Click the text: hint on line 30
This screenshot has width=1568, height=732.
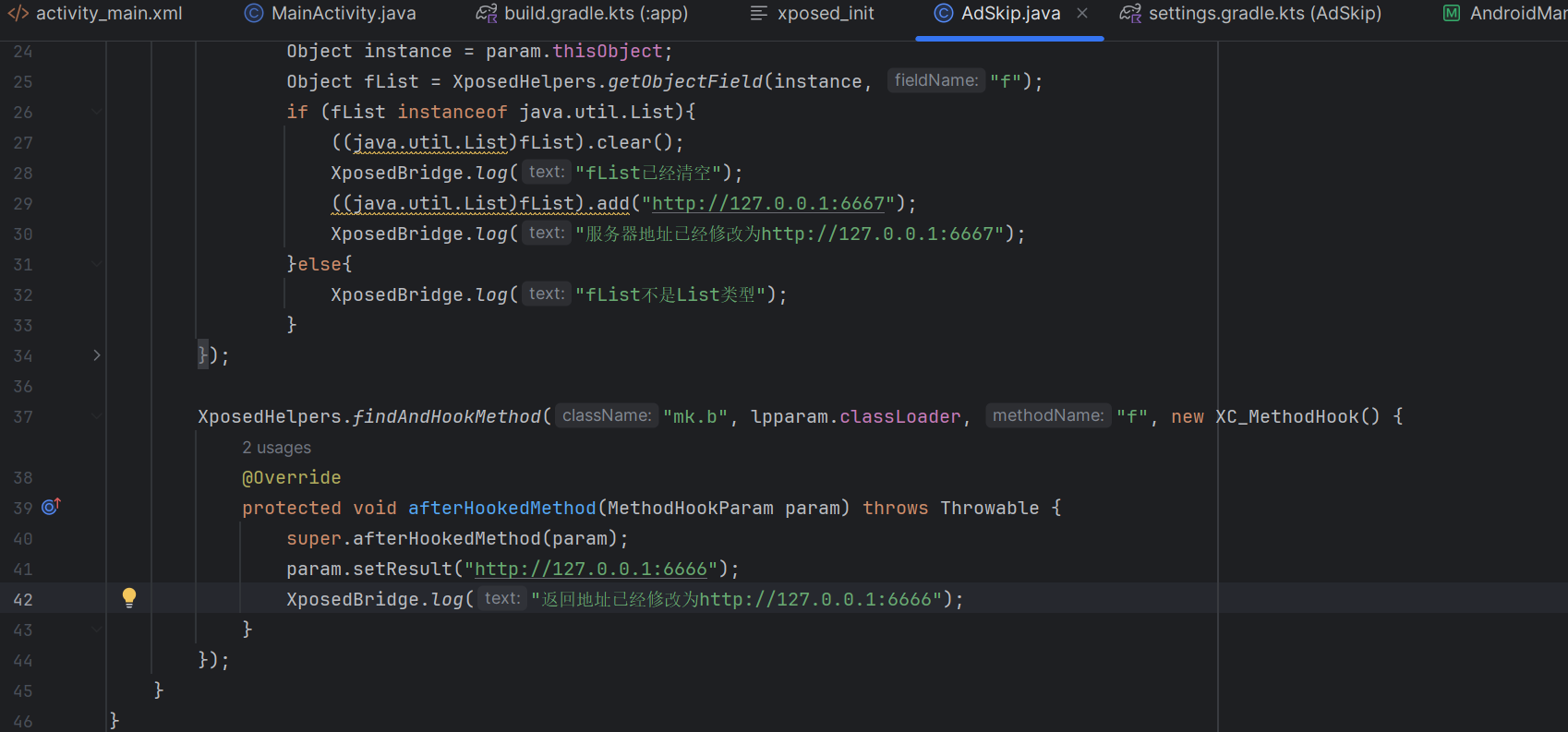[x=547, y=233]
